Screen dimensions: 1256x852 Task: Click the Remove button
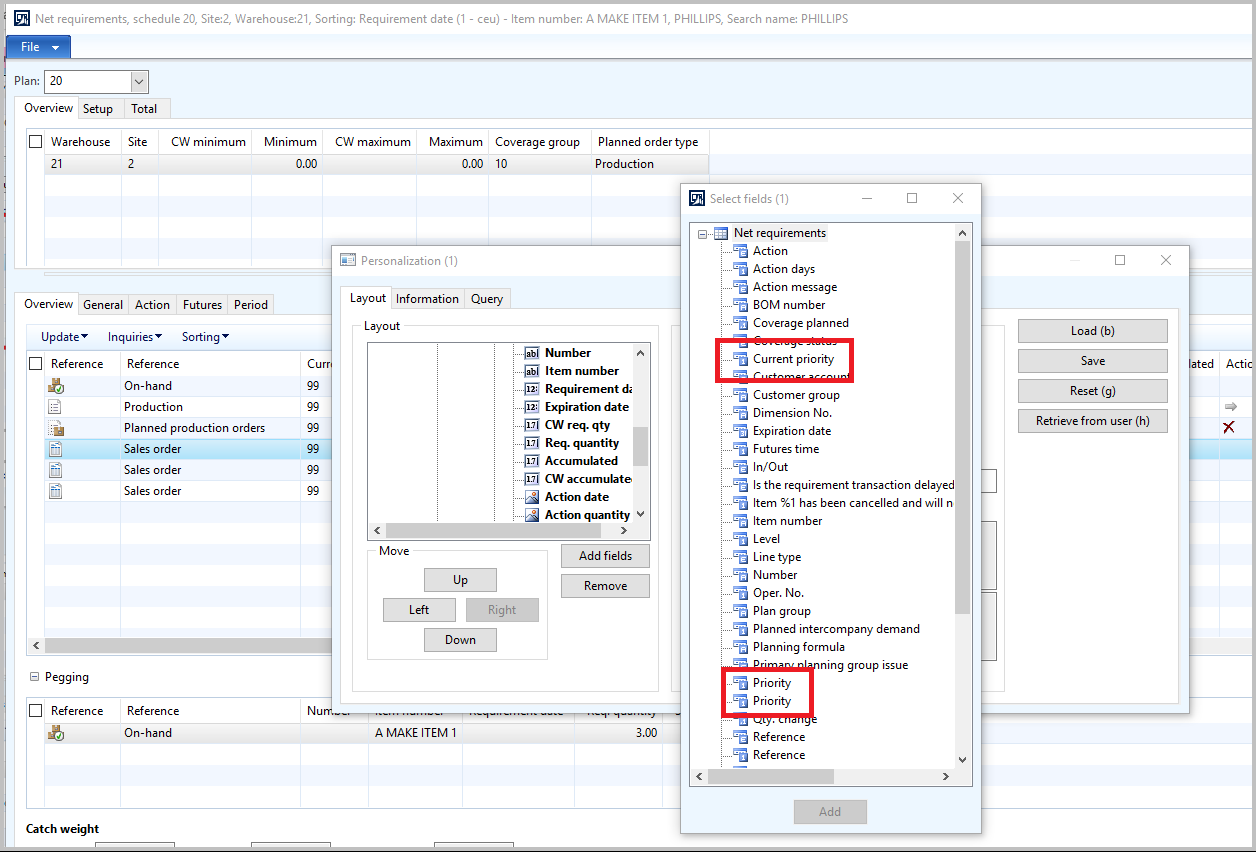click(605, 586)
